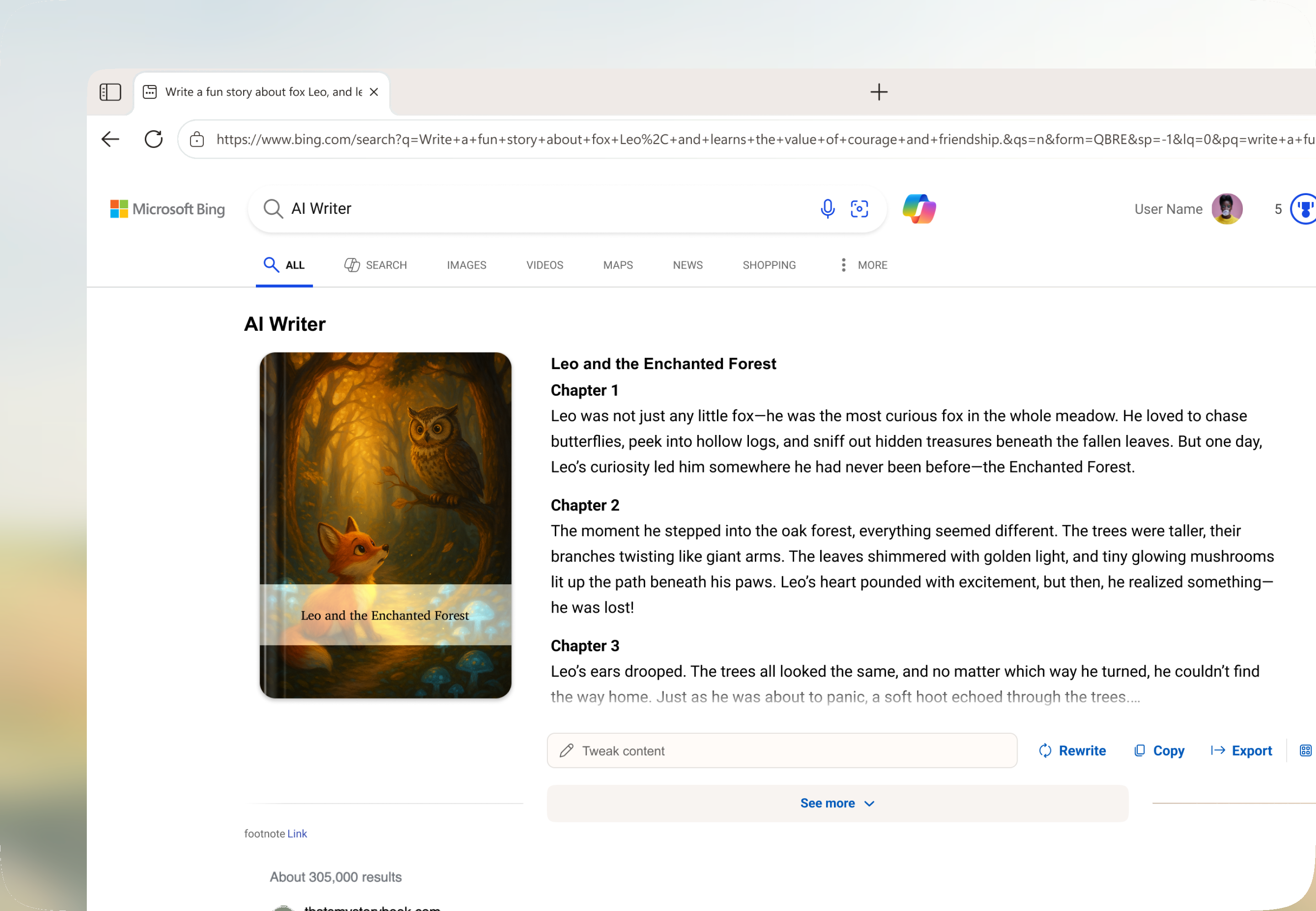Expand the story with See more

pyautogui.click(x=838, y=803)
